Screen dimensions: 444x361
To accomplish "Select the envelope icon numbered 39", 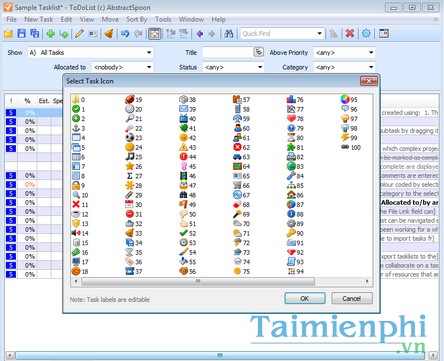I will pos(183,109).
